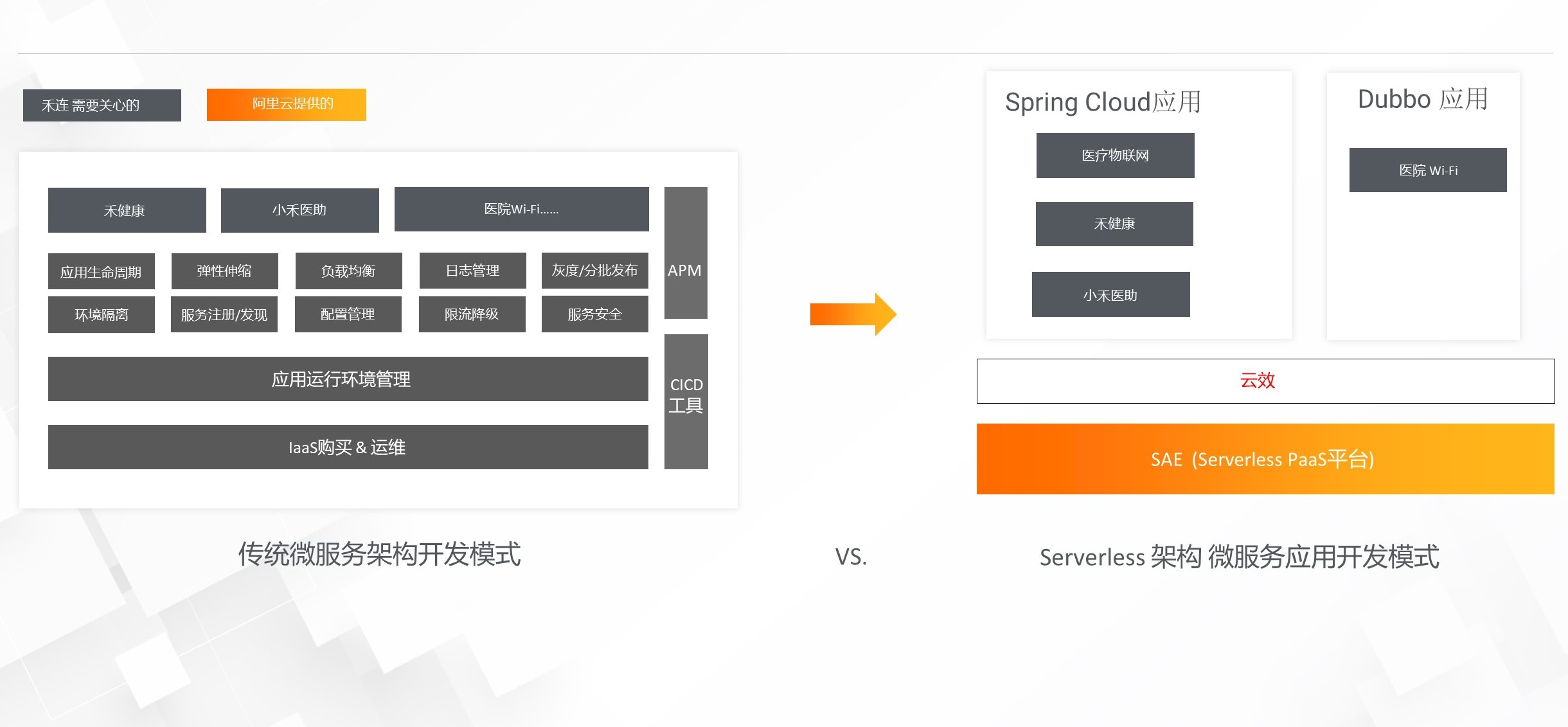Viewport: 1568px width, 727px height.
Task: Click the '配置管理' block
Action: point(348,314)
